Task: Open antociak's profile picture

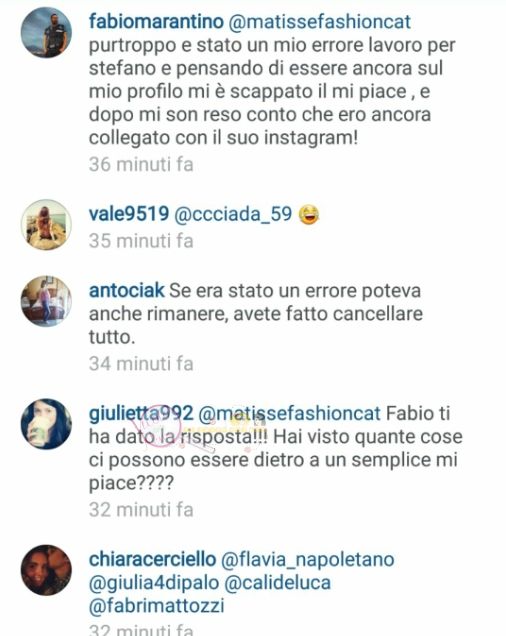Action: pyautogui.click(x=46, y=301)
